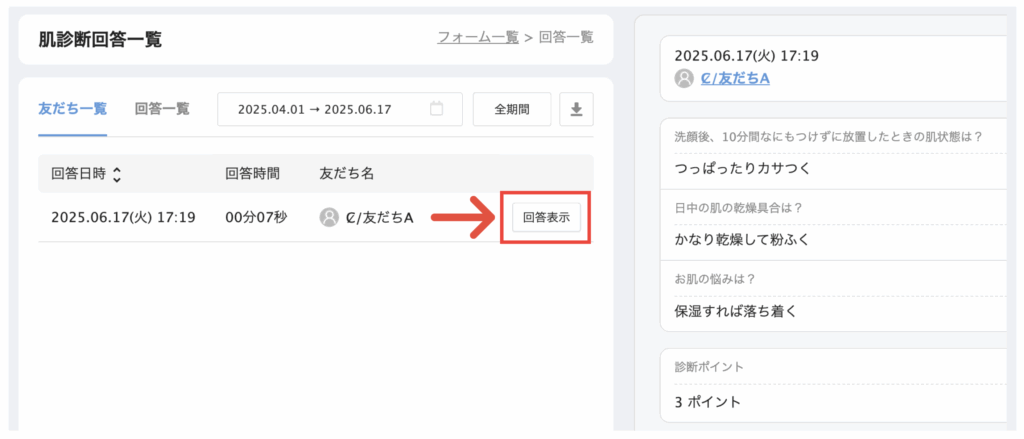Open the フォーム一覧 breadcrumb link
This screenshot has width=1024, height=439.
[477, 37]
